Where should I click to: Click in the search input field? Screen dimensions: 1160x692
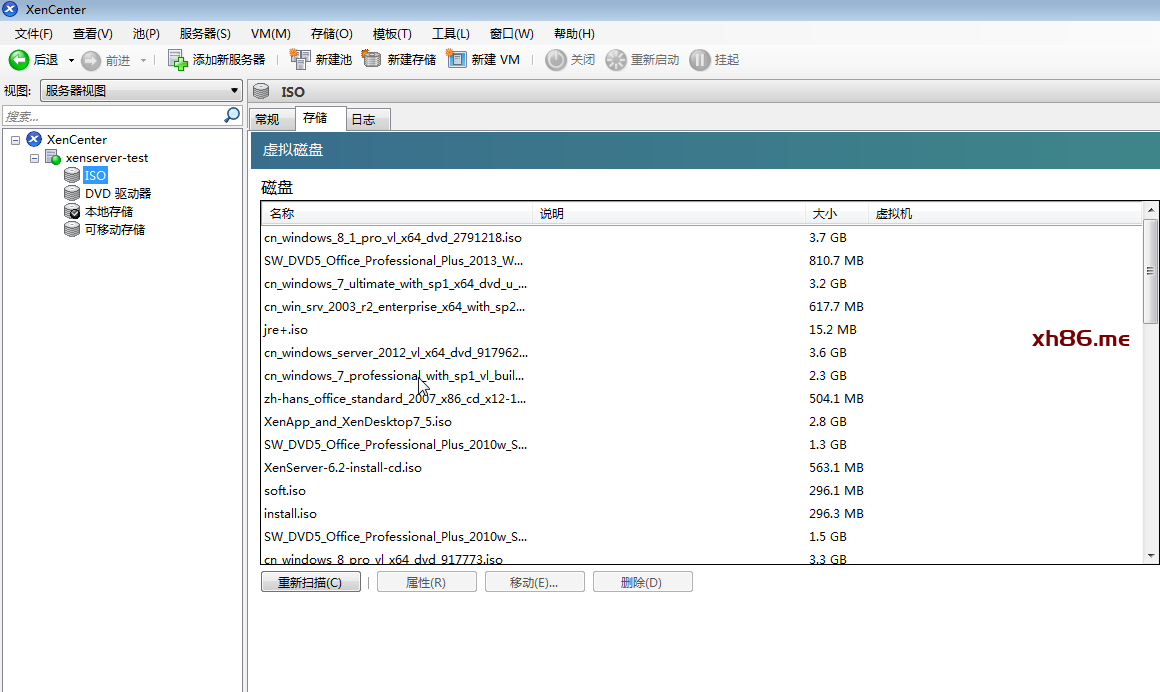point(112,116)
